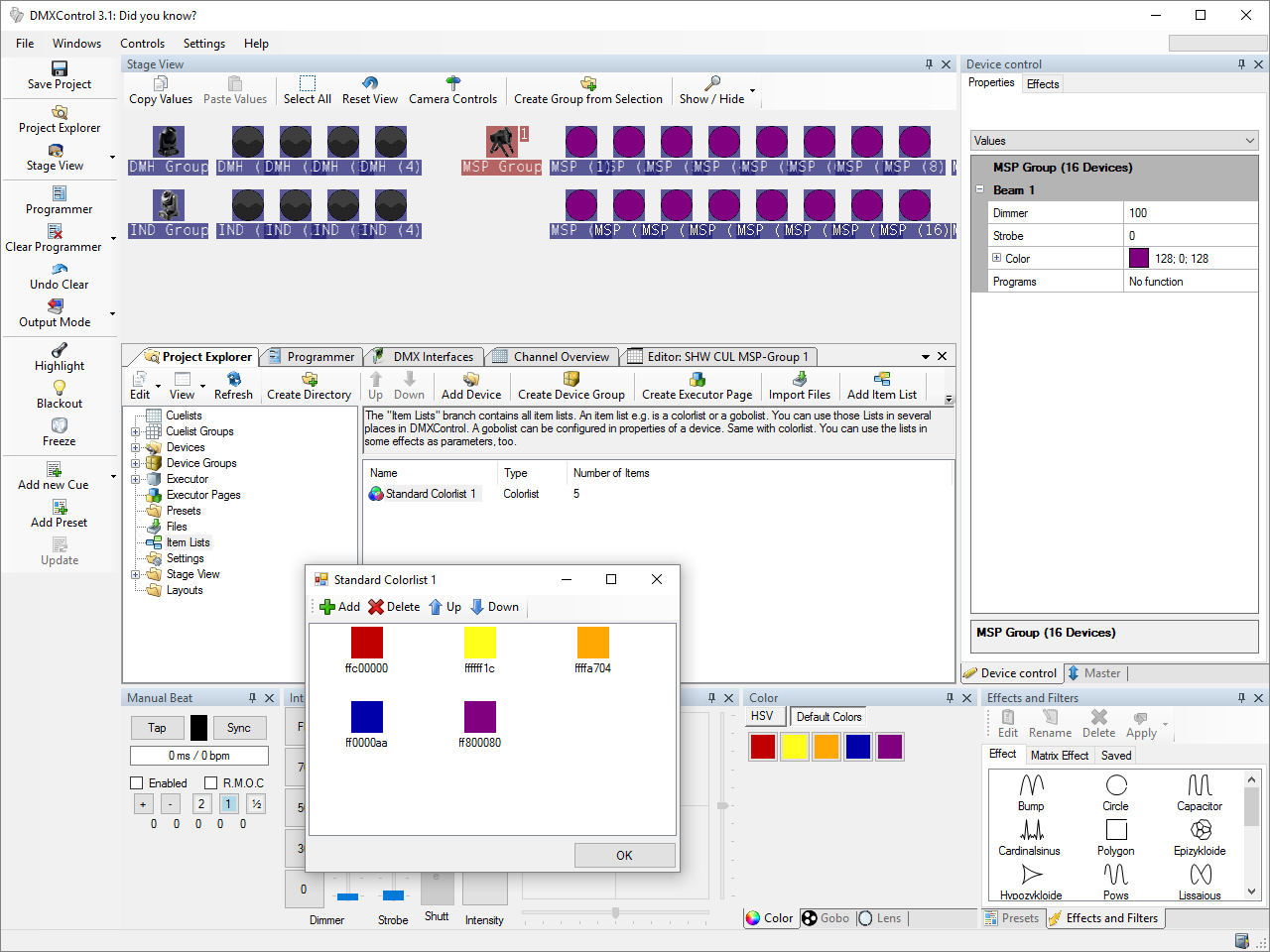Delete color in Standard Colorlist dialog
Image resolution: width=1270 pixels, height=952 pixels.
(394, 607)
